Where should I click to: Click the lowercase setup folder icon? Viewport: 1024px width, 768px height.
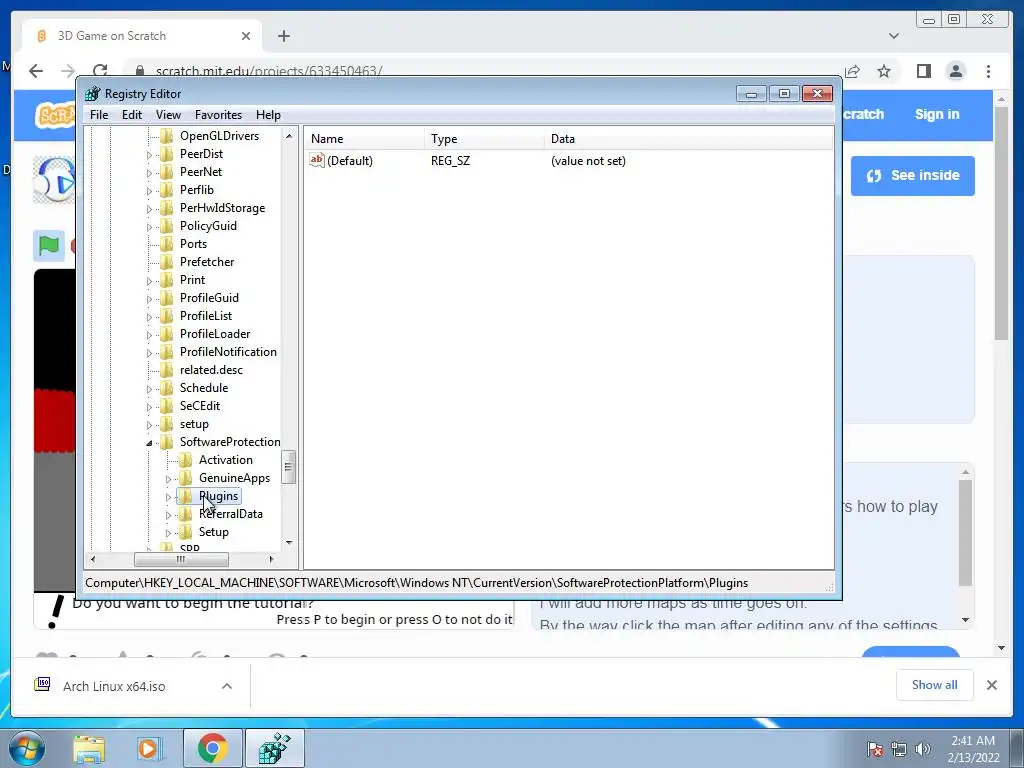click(167, 424)
